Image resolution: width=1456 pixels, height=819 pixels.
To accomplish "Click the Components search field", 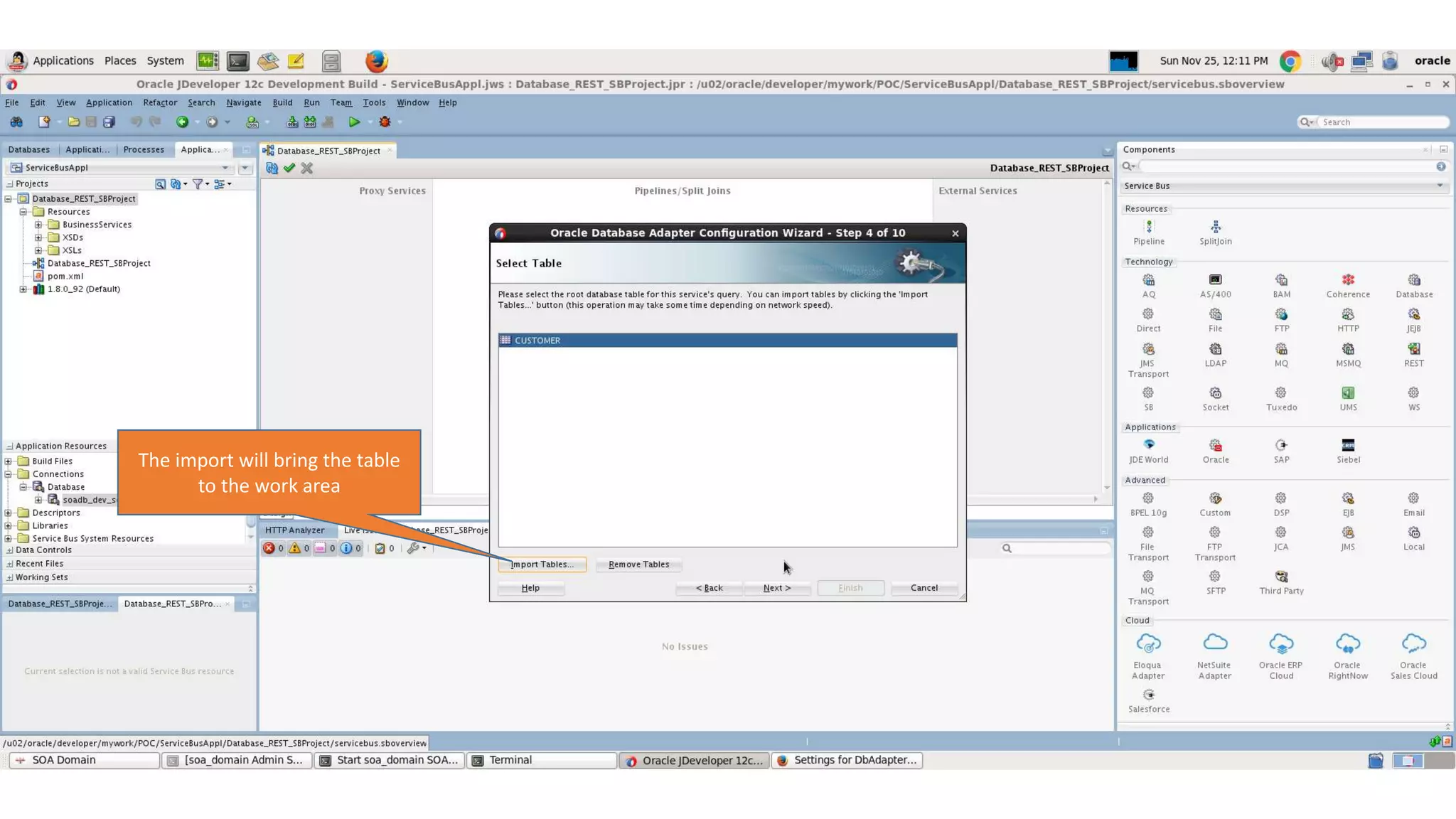I will [1287, 166].
